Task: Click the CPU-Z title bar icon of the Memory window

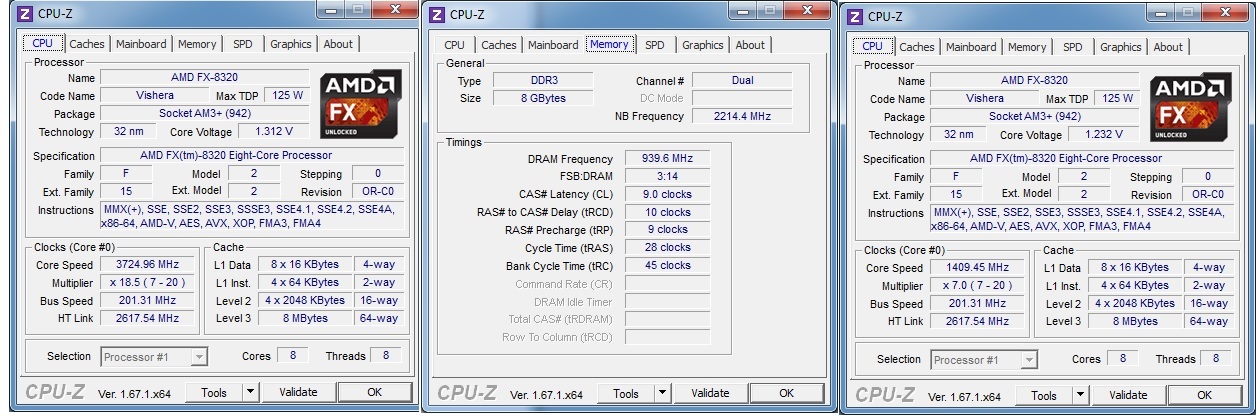Action: [x=436, y=14]
